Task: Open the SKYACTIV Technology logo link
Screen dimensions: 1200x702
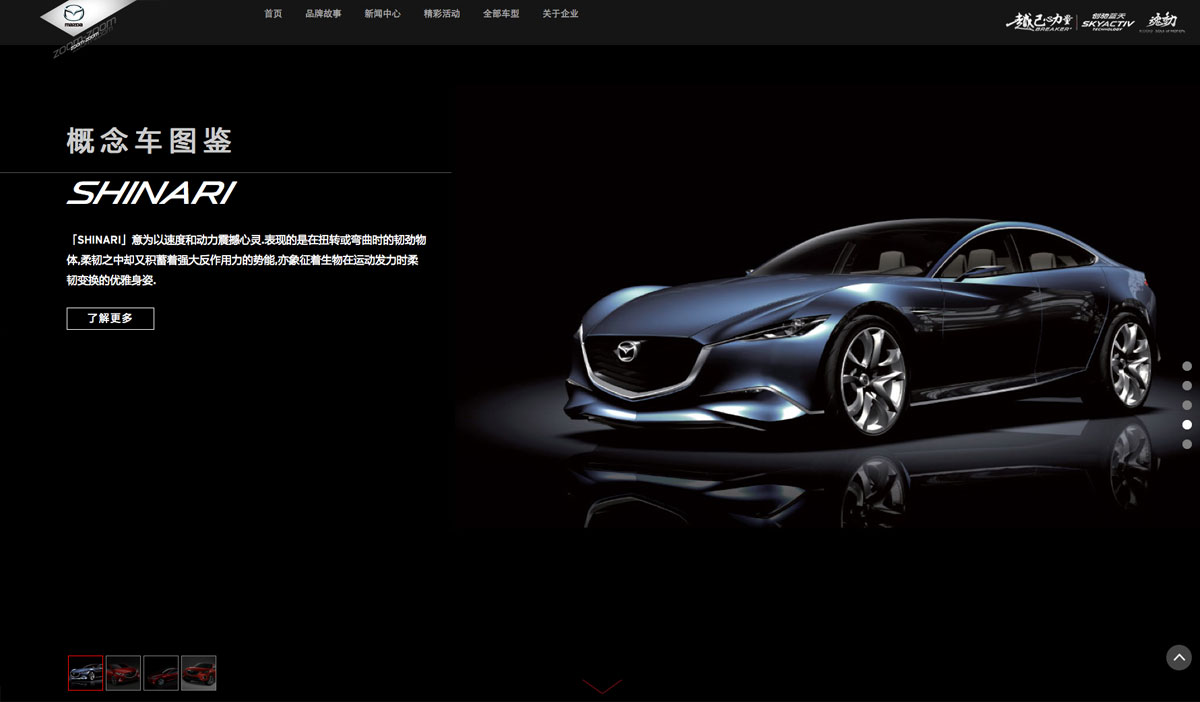Action: 1108,21
